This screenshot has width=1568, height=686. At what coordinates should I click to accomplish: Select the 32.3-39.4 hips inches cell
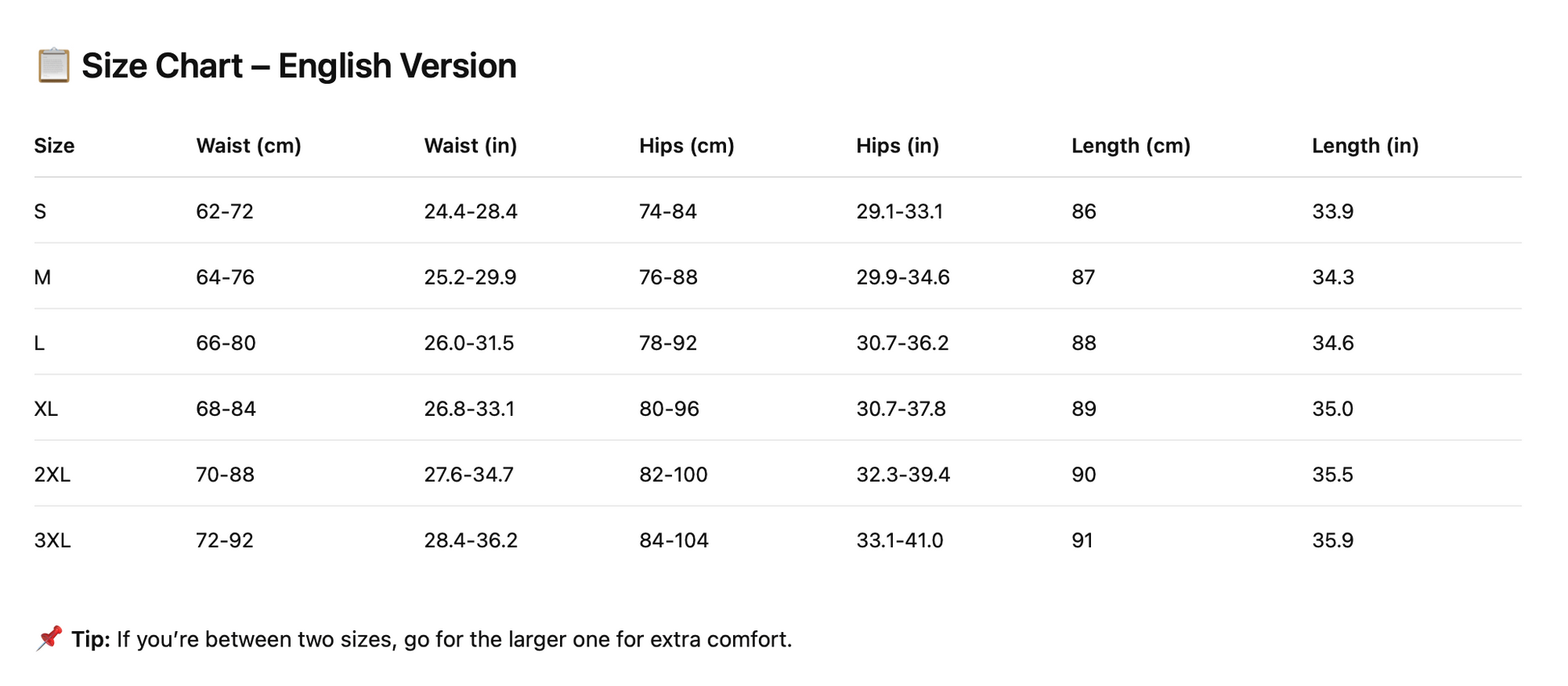point(903,474)
